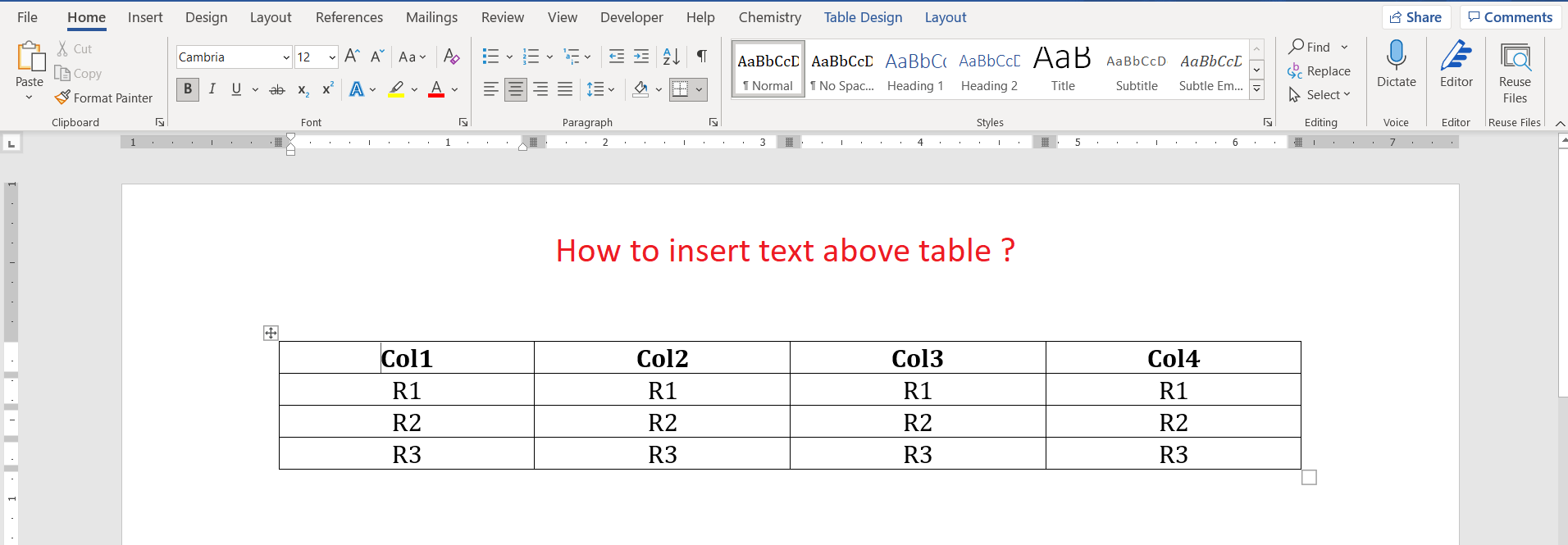Toggle Italic formatting
The height and width of the screenshot is (545, 1568).
(212, 89)
